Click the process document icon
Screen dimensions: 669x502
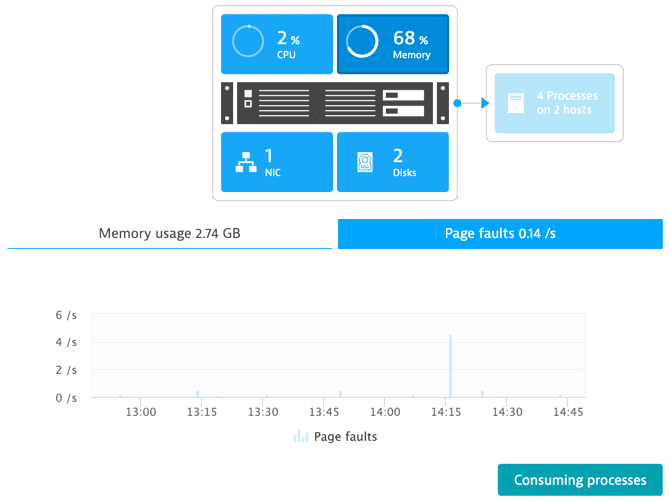515,103
